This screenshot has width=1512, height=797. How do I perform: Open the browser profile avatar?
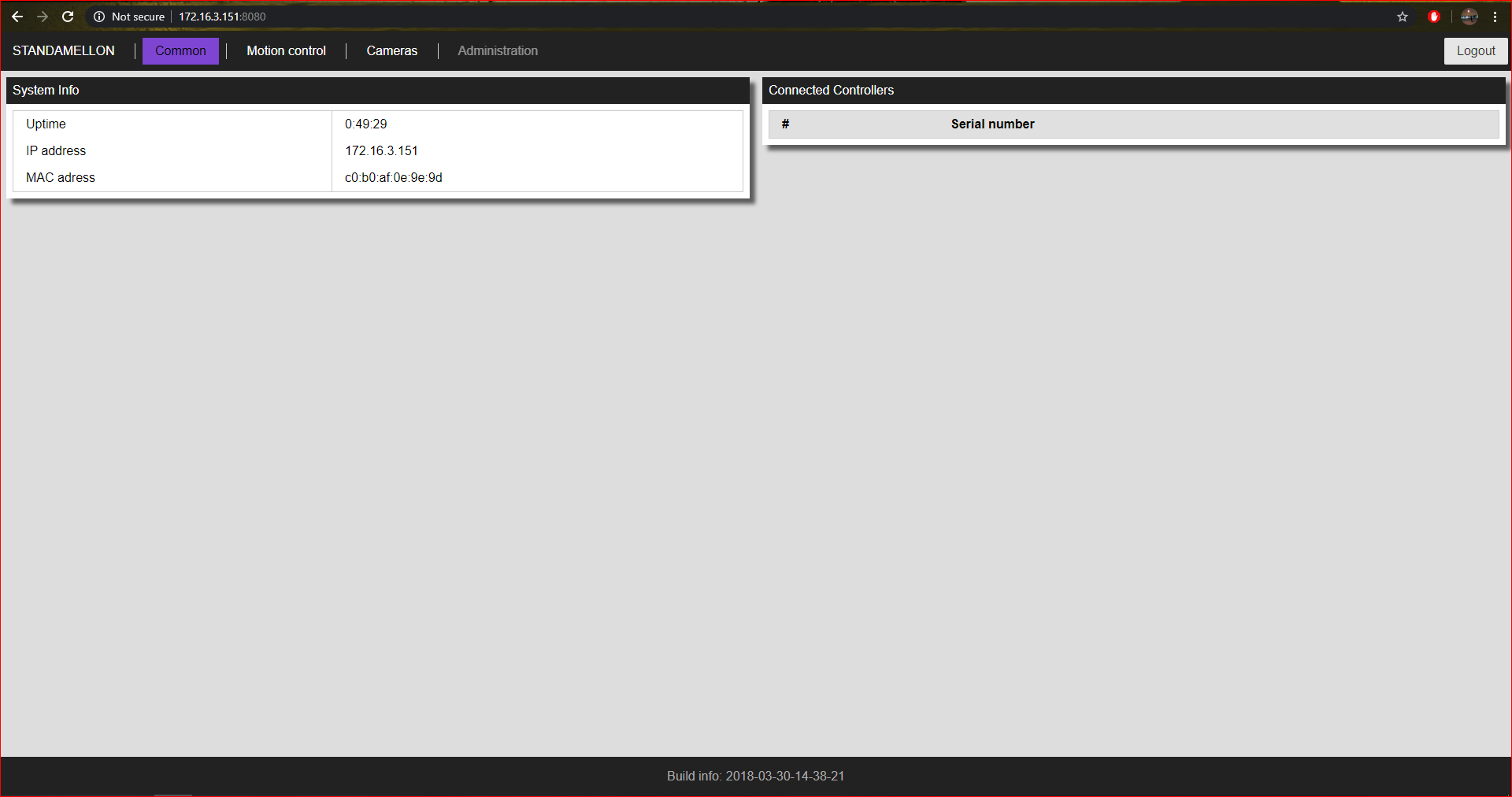tap(1469, 17)
